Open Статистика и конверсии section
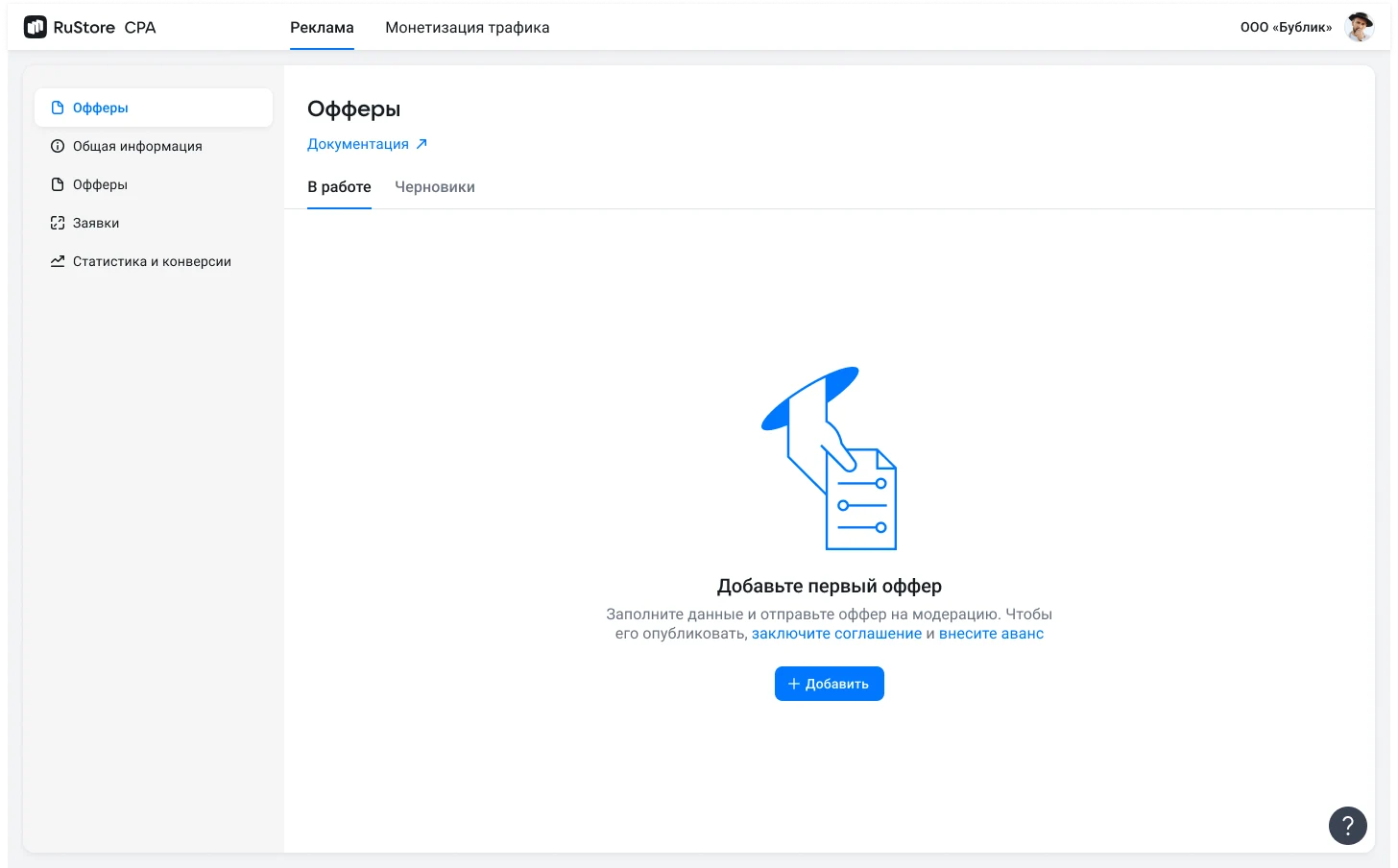The height and width of the screenshot is (868, 1398). 152,260
